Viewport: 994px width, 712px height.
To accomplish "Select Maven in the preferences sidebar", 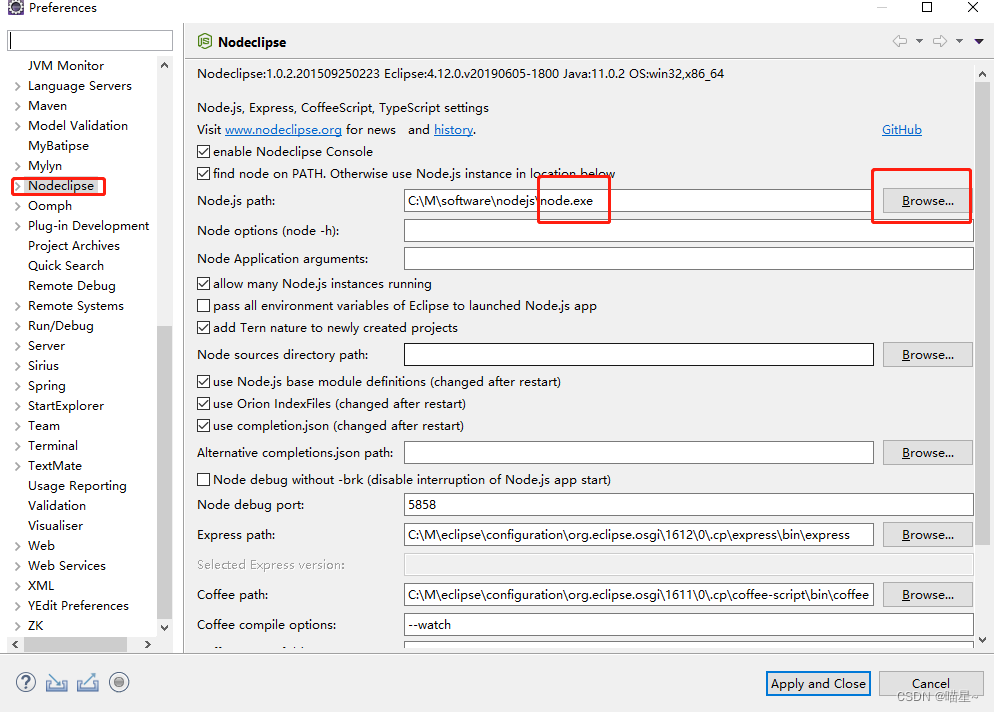I will pos(46,105).
